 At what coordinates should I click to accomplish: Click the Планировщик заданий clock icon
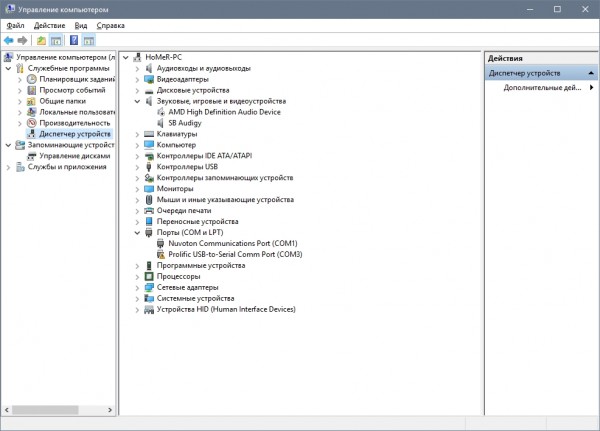(32, 79)
